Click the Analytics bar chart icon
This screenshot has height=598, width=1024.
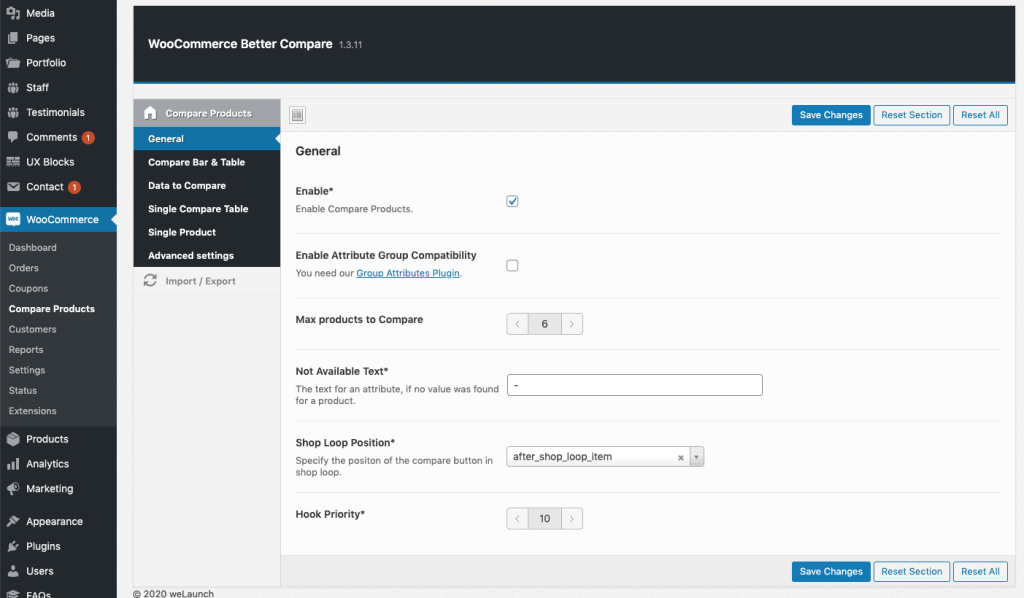point(13,464)
